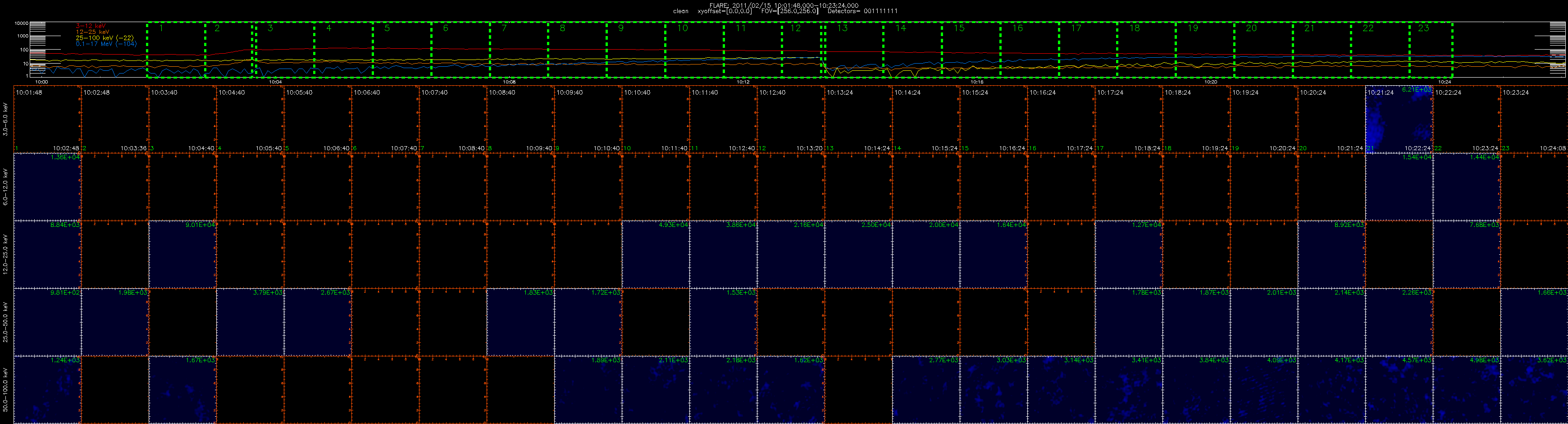Click the peak value '1.54E+04'
The height and width of the screenshot is (424, 1568).
[1417, 157]
